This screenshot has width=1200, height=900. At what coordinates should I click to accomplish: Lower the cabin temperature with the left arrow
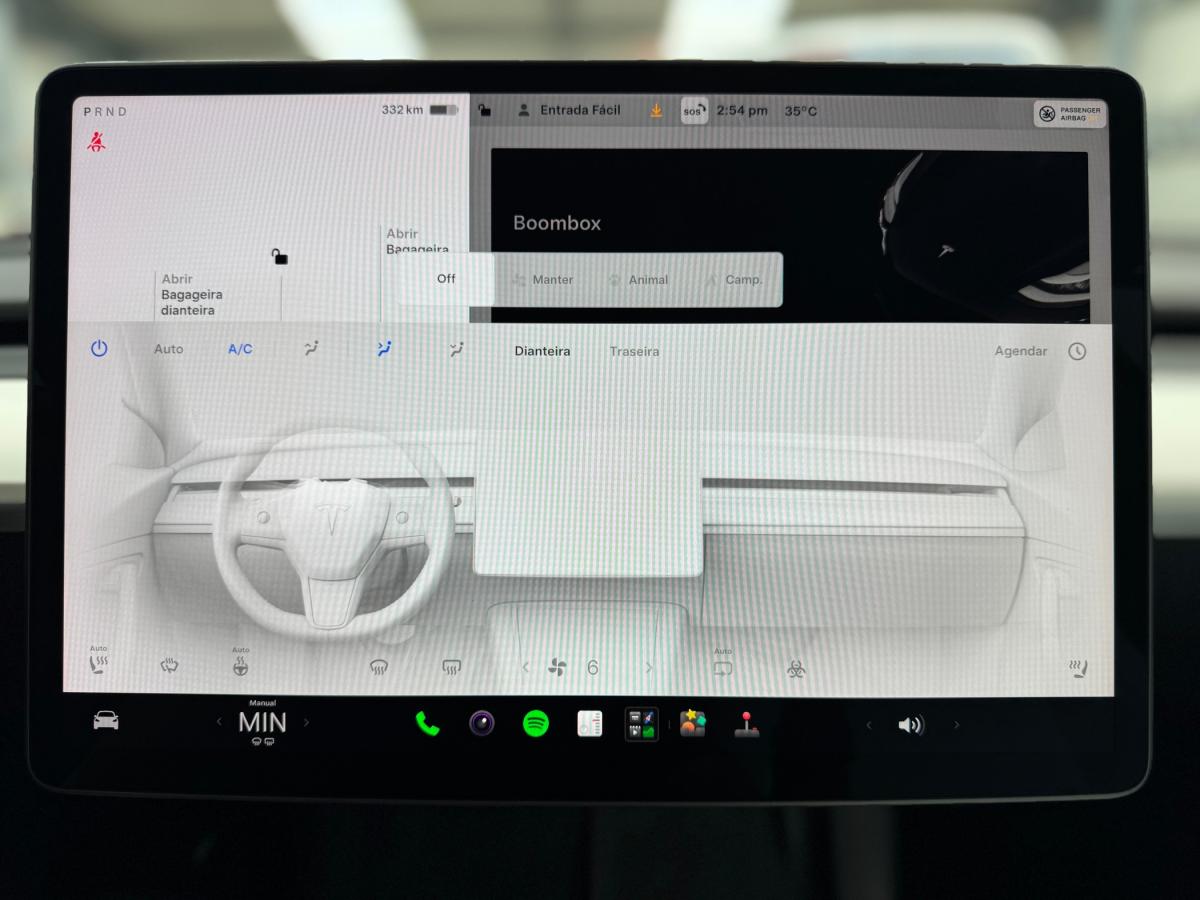pyautogui.click(x=220, y=722)
